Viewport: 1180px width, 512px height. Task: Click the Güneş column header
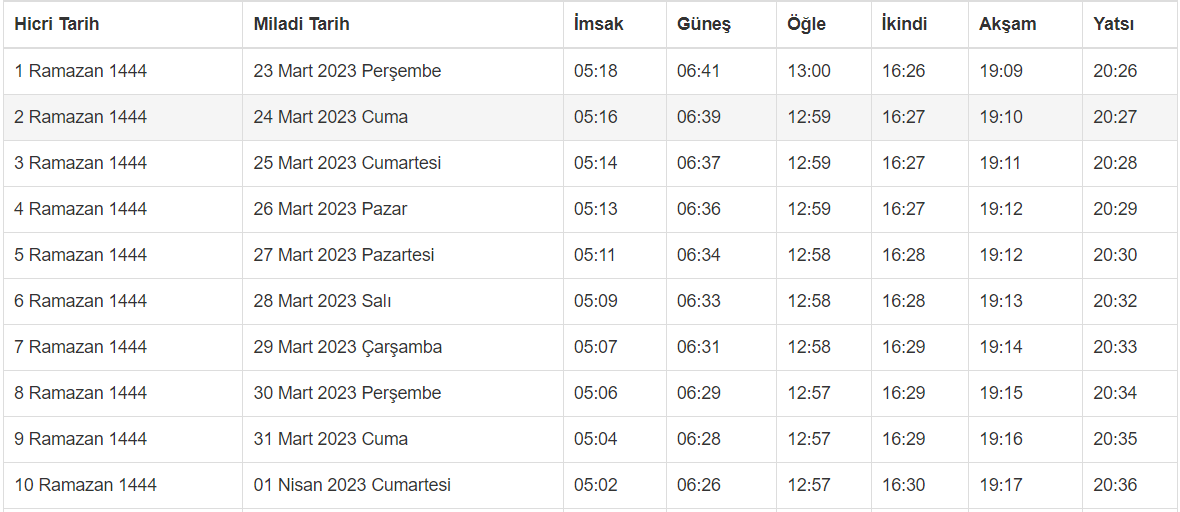tap(704, 24)
